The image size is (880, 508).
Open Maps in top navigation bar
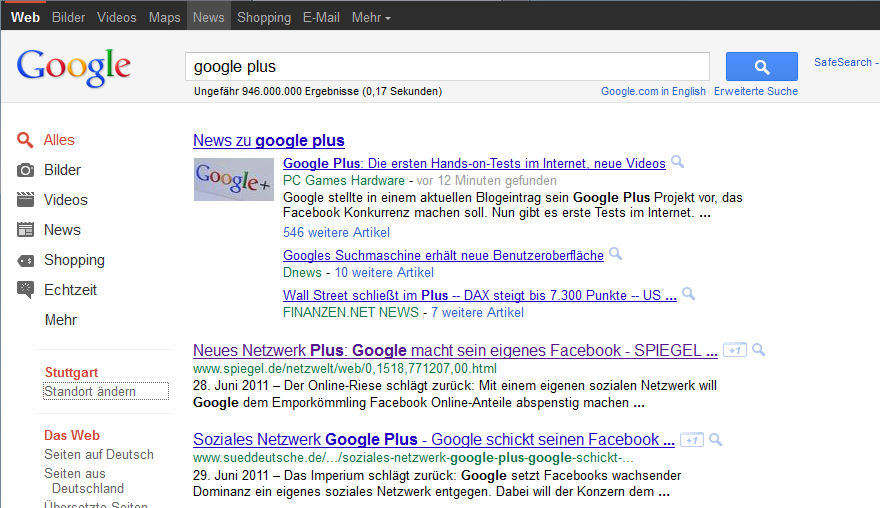[x=164, y=17]
